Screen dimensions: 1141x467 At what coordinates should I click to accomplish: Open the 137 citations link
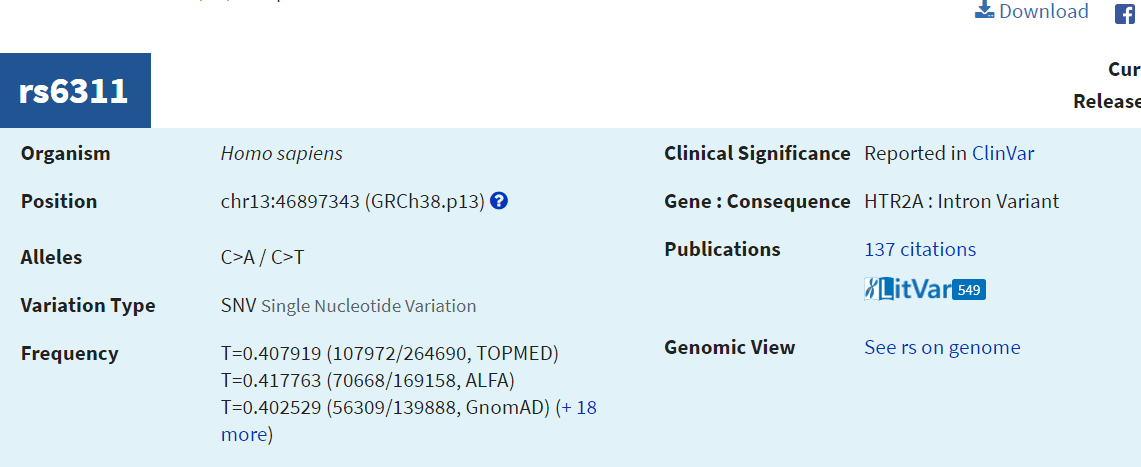click(920, 249)
